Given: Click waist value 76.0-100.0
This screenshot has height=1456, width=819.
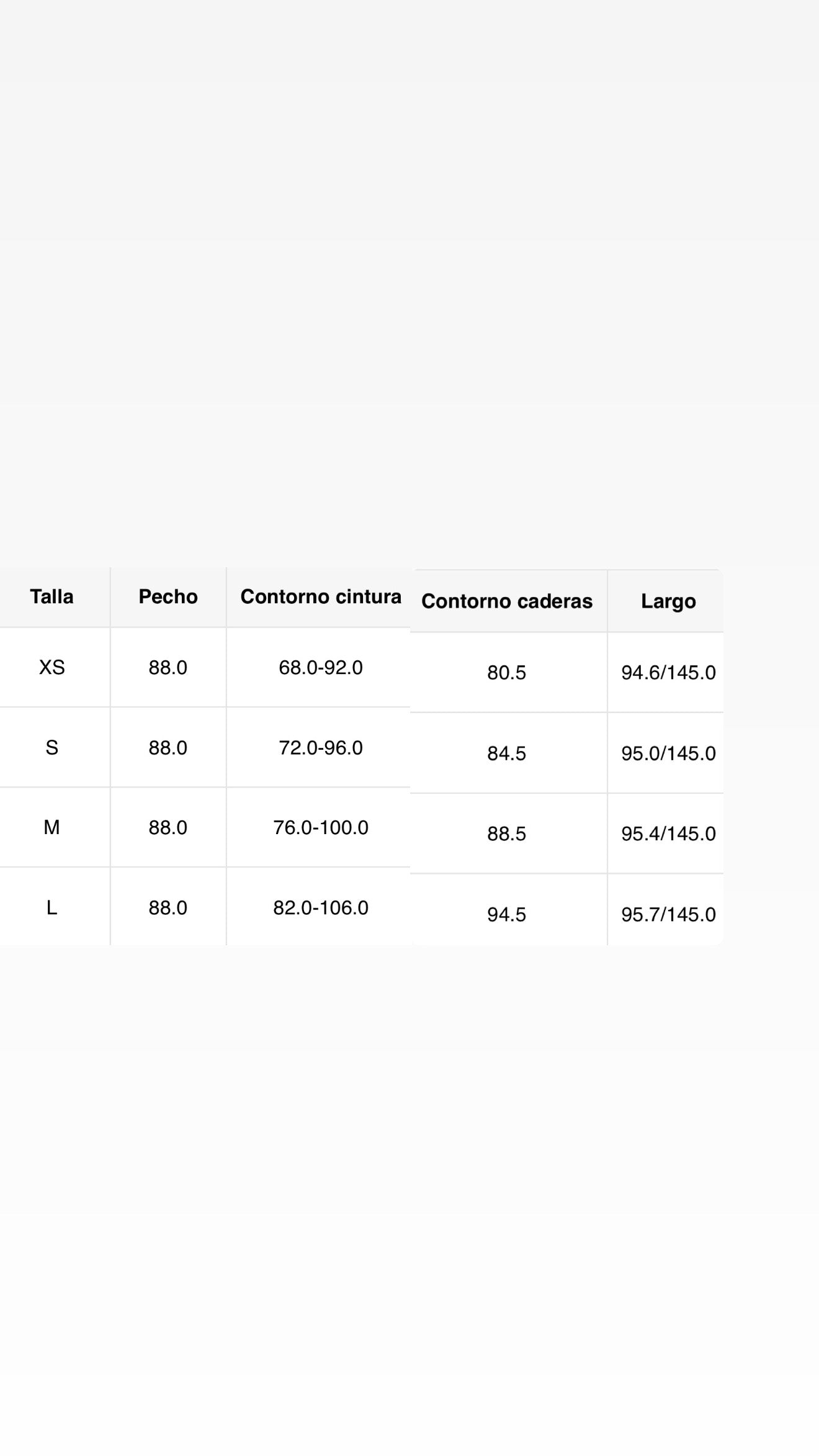Looking at the screenshot, I should point(321,827).
